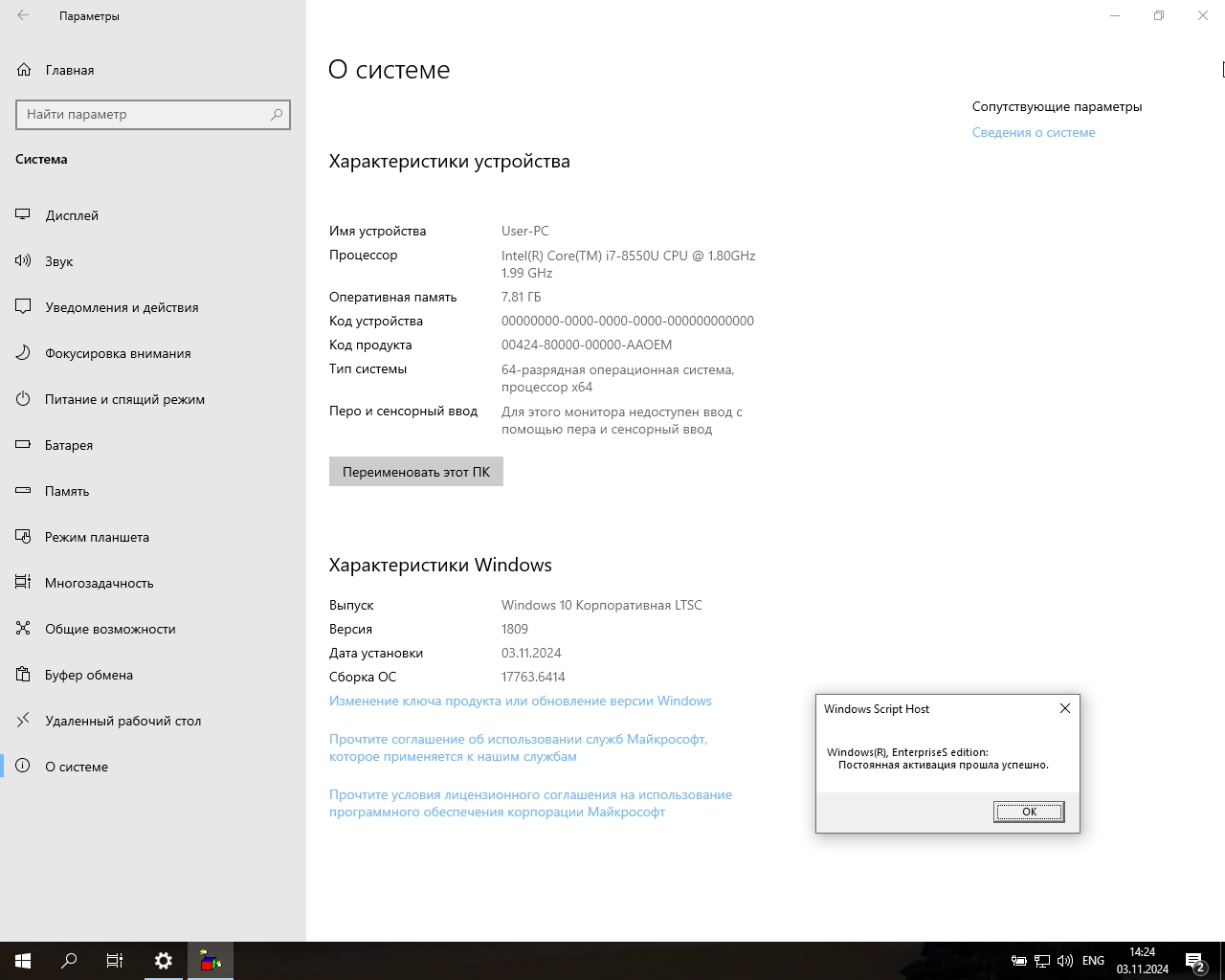Screen dimensions: 1225x980
Task: Click the Дисплей monitor icon
Action: point(23,214)
